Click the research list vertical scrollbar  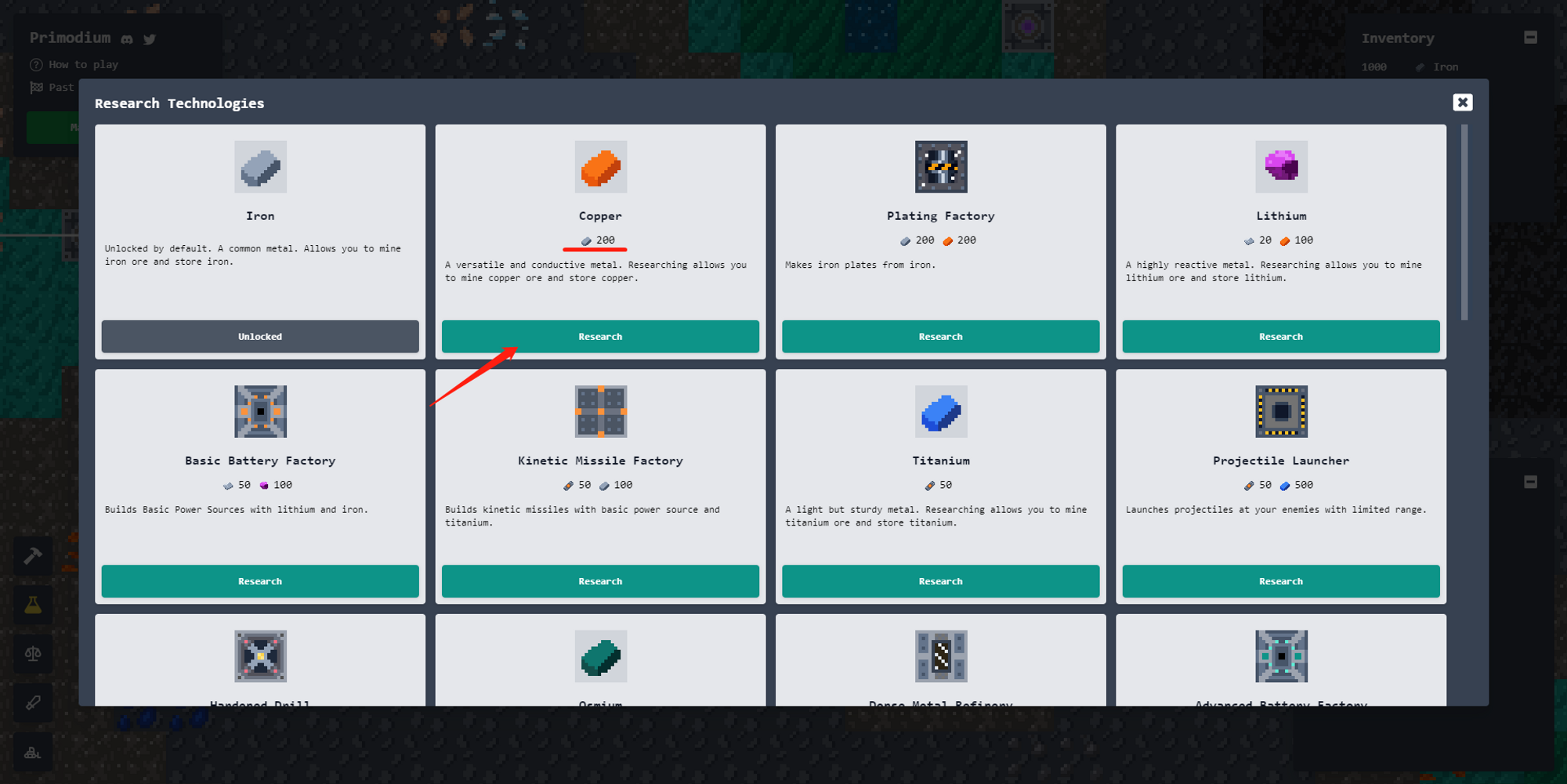tap(1464, 222)
